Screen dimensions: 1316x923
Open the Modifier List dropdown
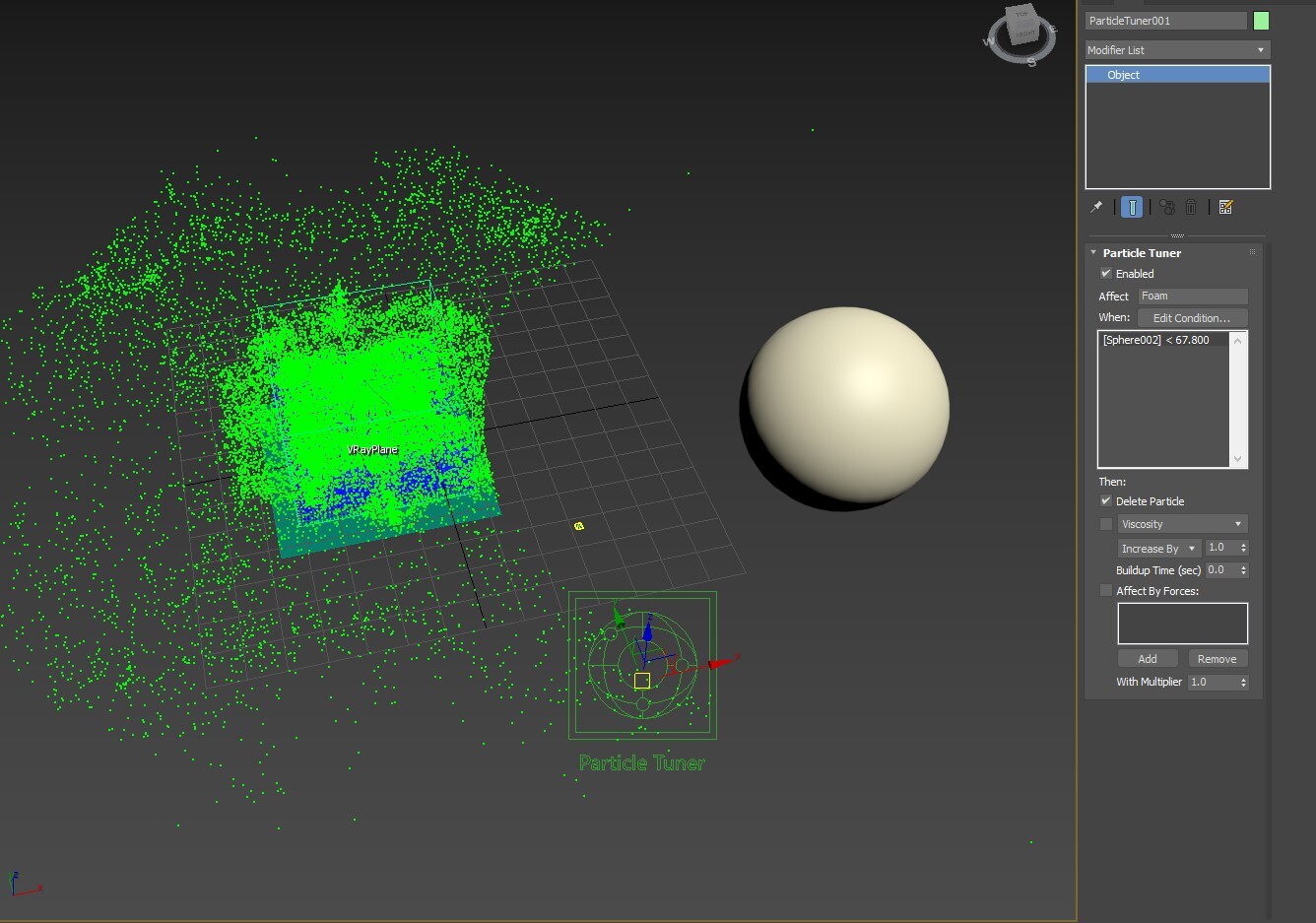click(x=1177, y=50)
